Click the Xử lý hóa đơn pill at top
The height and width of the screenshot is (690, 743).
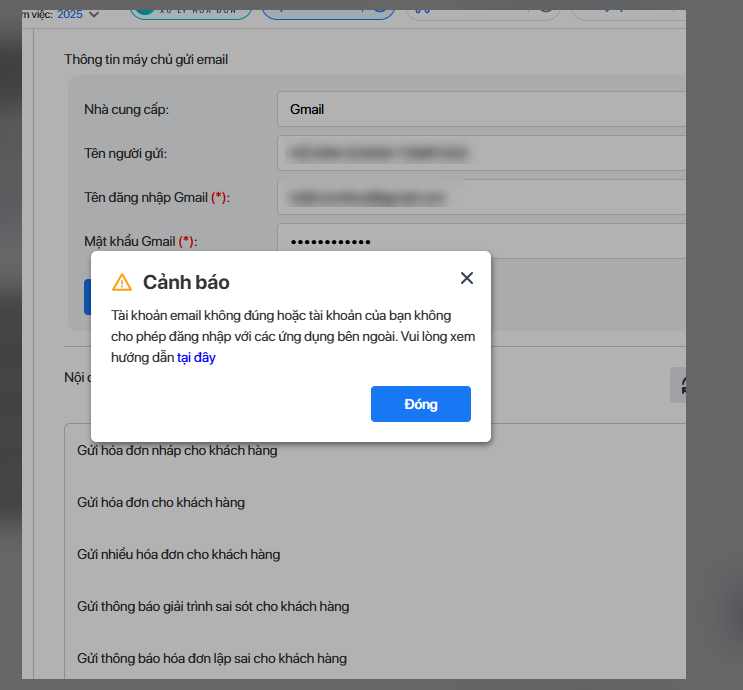pos(192,12)
